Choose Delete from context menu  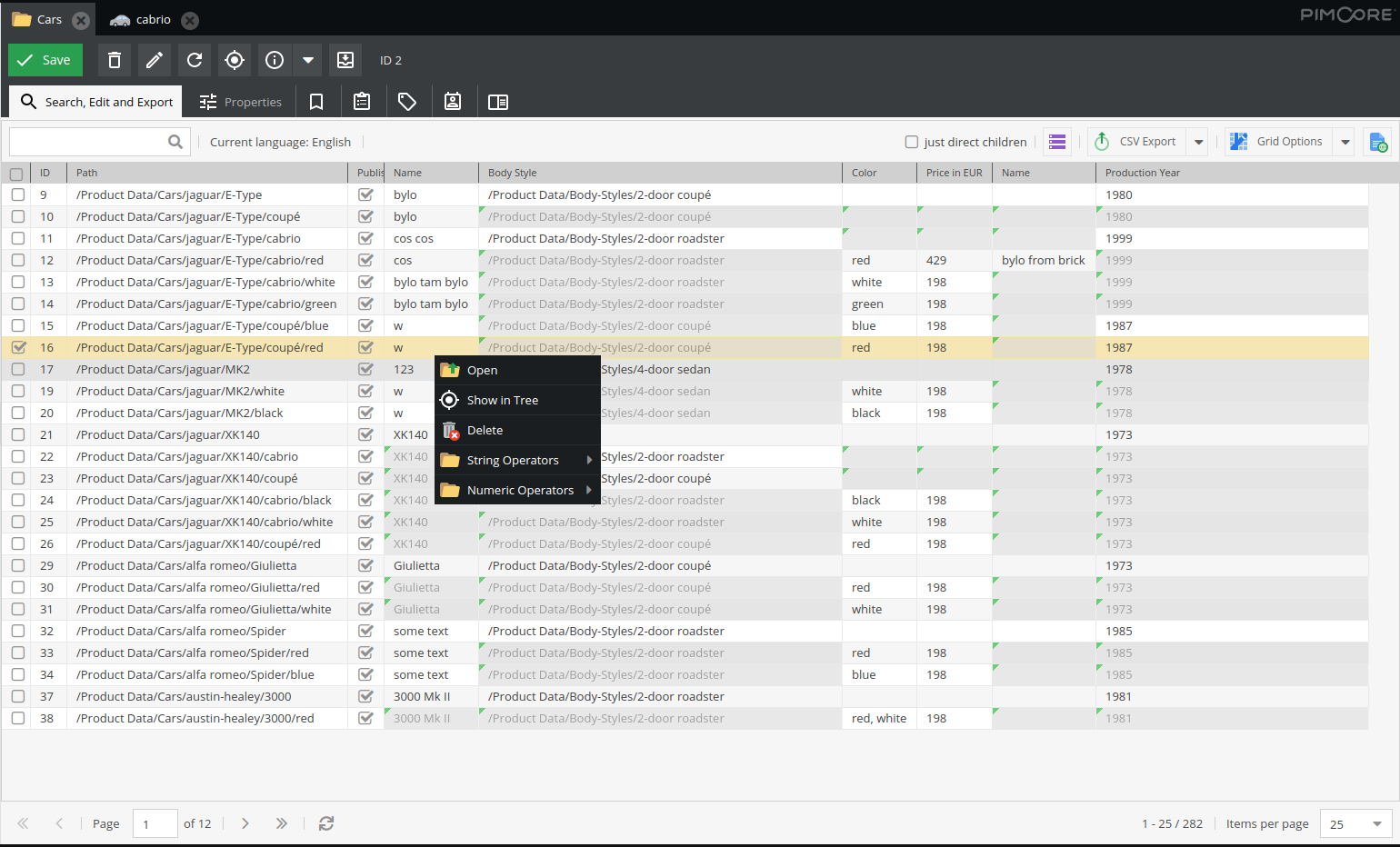[x=518, y=430]
